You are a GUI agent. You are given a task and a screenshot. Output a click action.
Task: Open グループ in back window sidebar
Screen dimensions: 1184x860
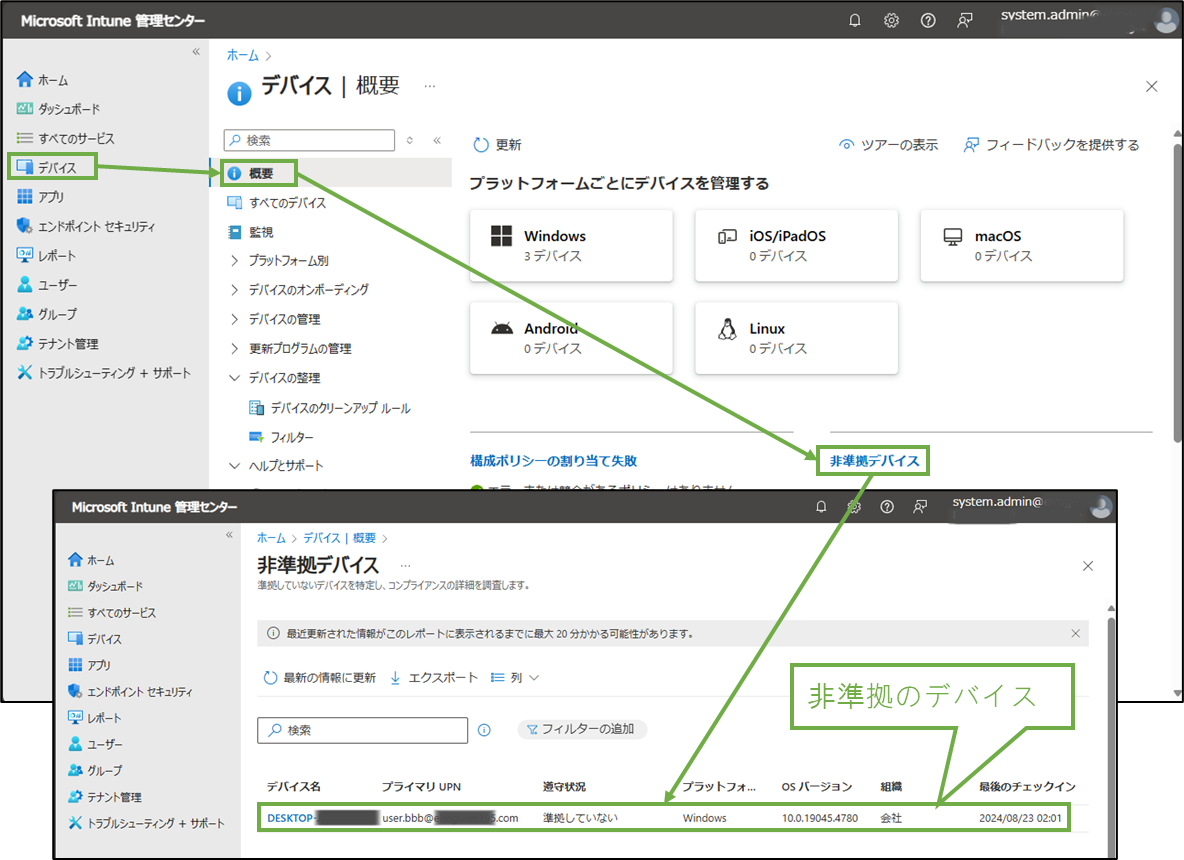point(47,313)
